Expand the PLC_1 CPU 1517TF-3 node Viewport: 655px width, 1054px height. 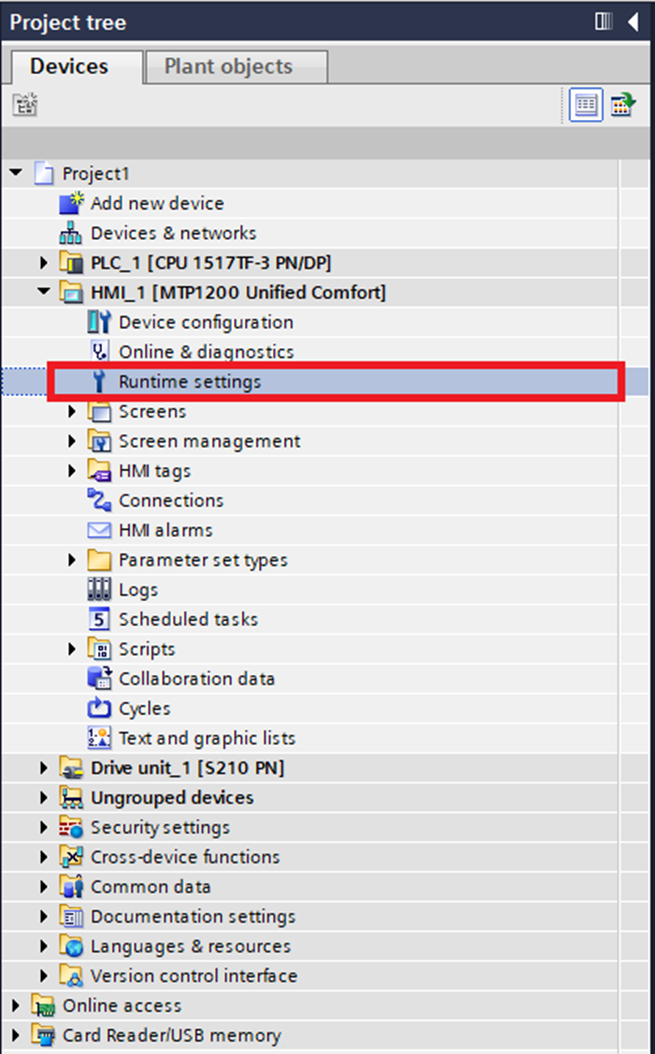(44, 263)
